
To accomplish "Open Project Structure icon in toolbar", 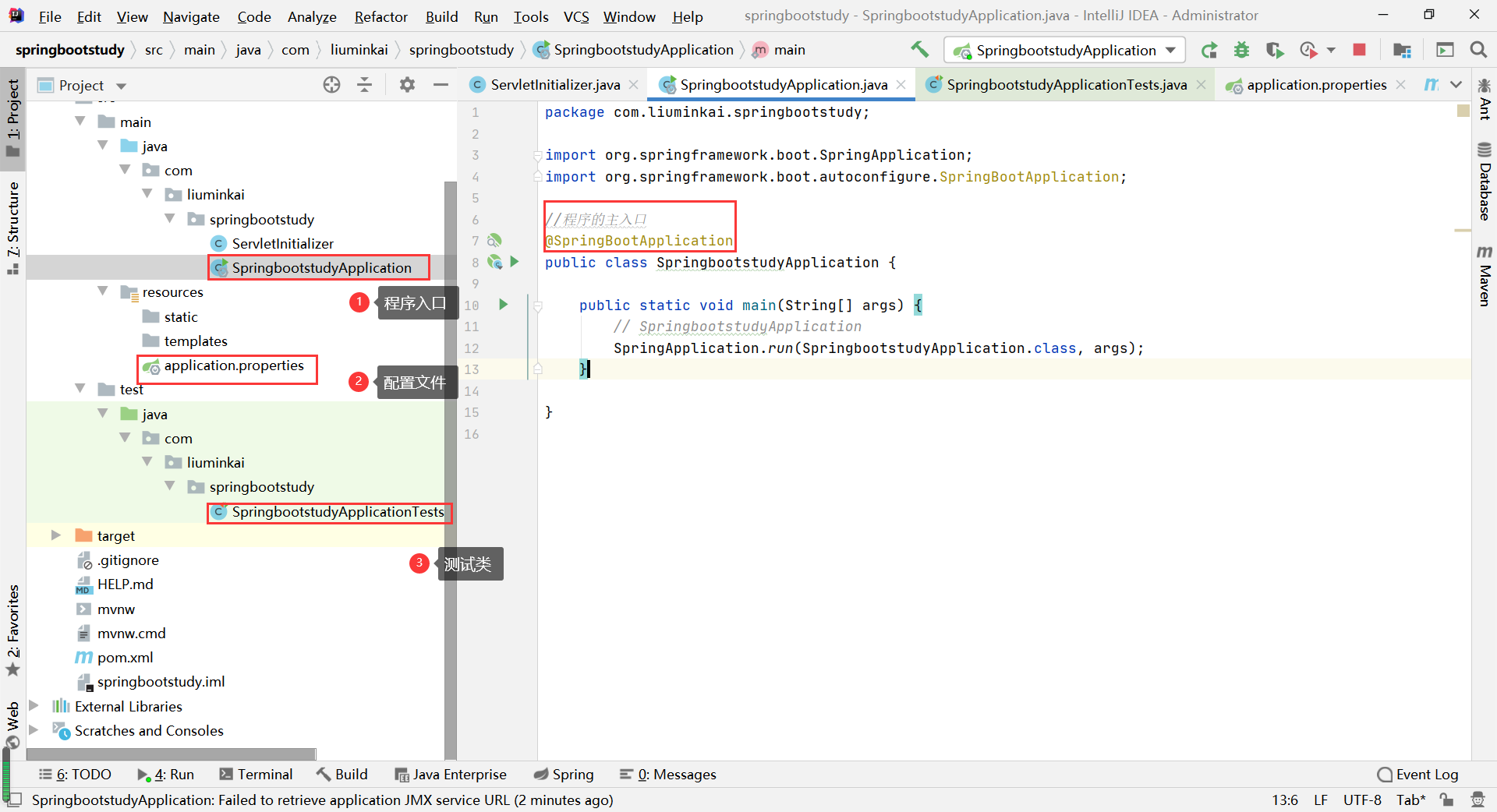I will [x=1402, y=50].
